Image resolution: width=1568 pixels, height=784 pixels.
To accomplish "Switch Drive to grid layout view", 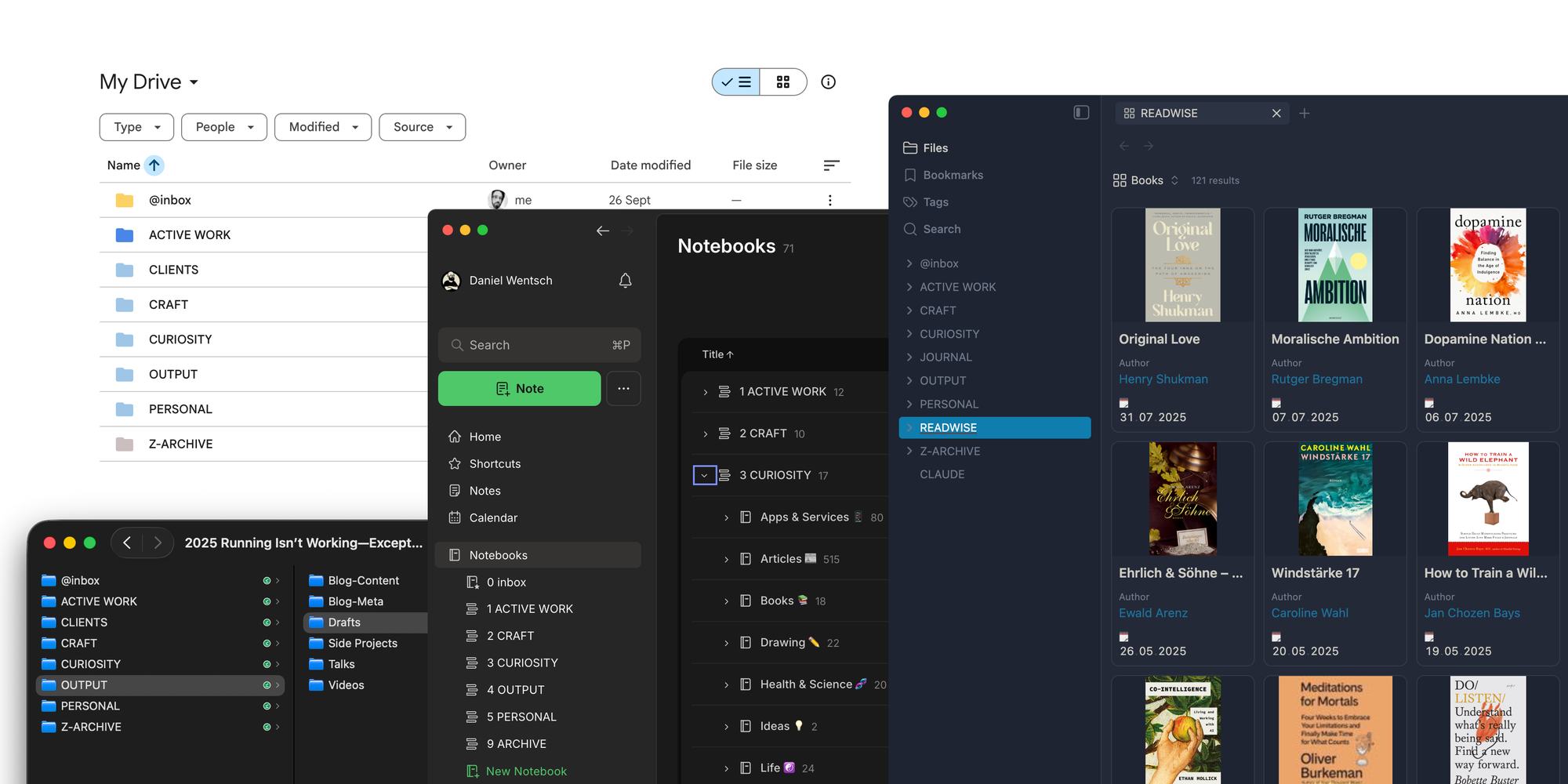I will (782, 82).
